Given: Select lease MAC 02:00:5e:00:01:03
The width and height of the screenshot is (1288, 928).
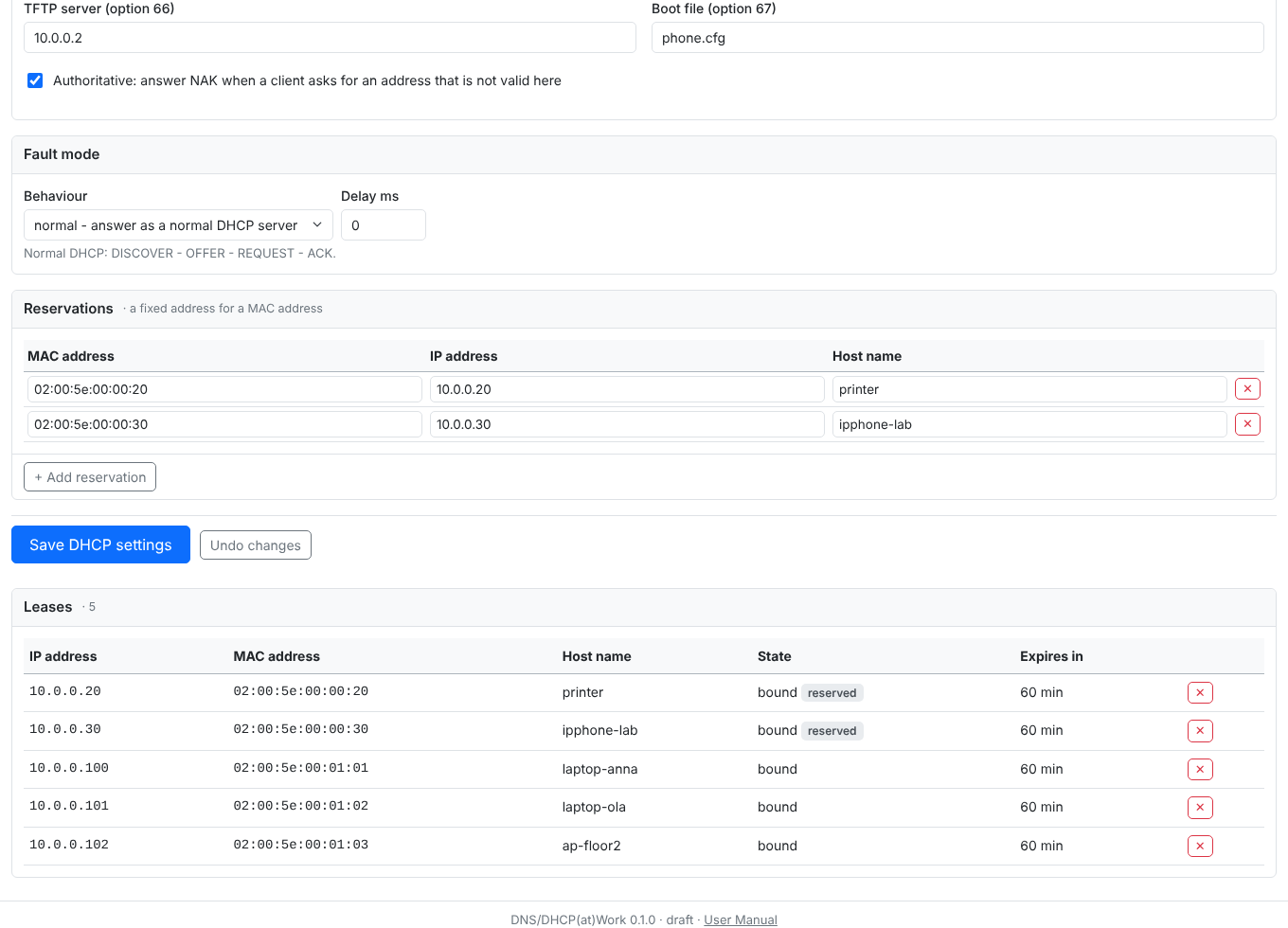Looking at the screenshot, I should 301,845.
